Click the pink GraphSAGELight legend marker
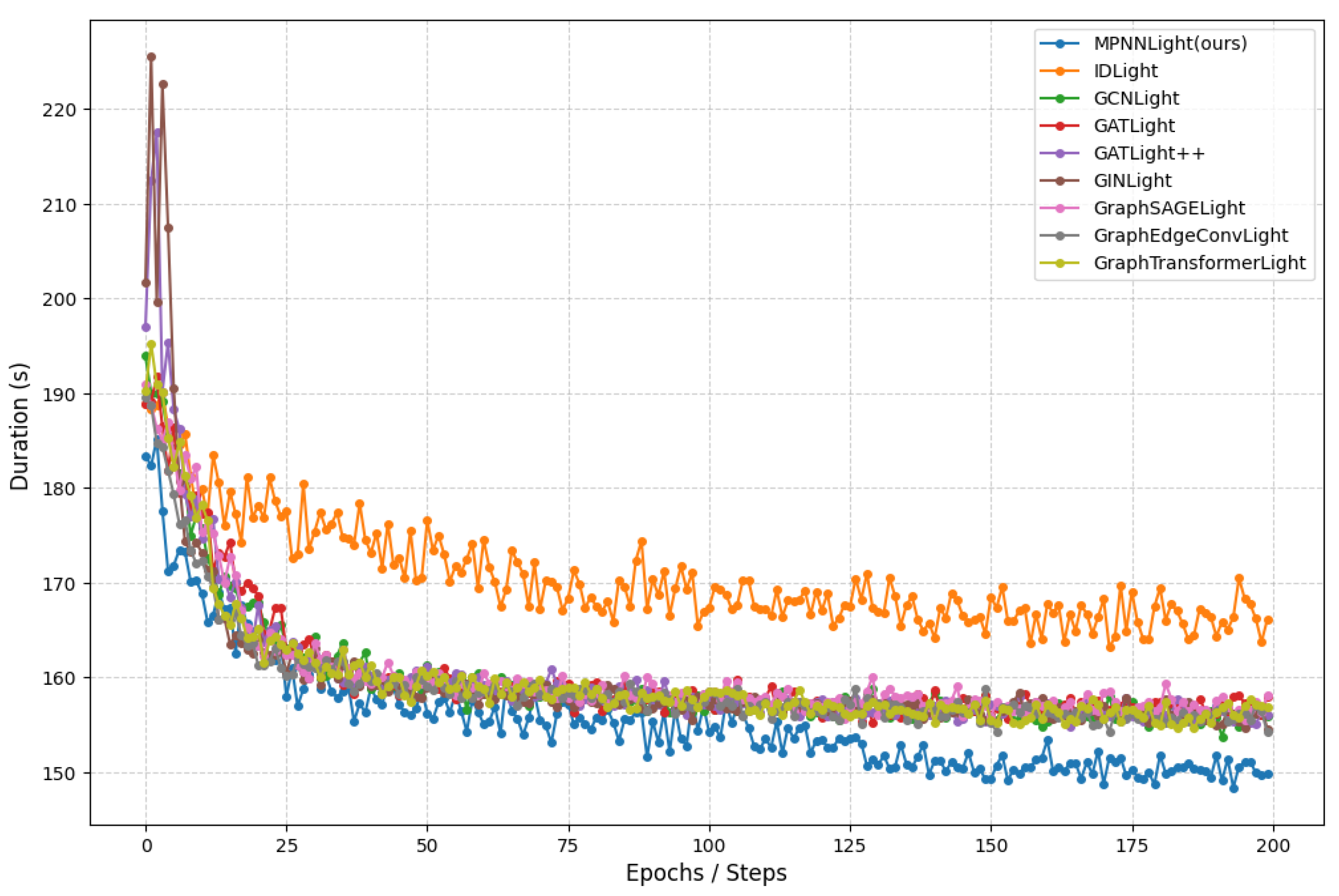 coord(1060,208)
